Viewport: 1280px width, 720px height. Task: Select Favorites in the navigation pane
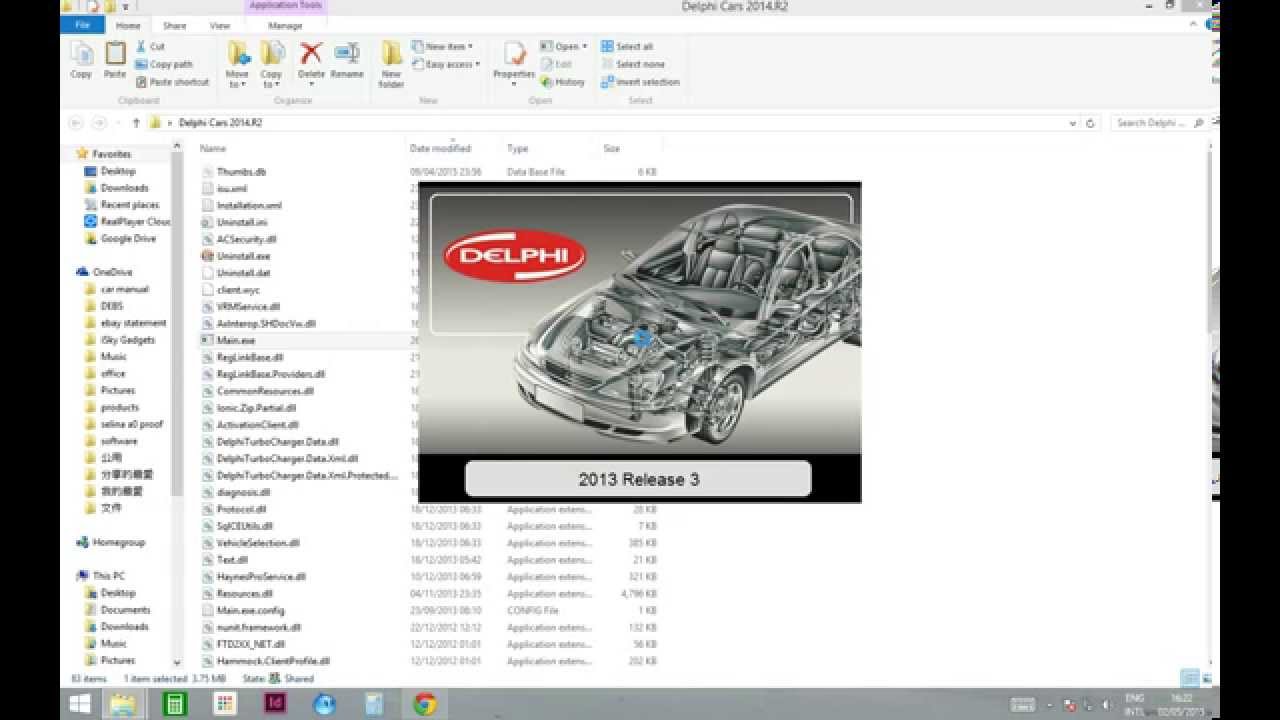coord(111,154)
